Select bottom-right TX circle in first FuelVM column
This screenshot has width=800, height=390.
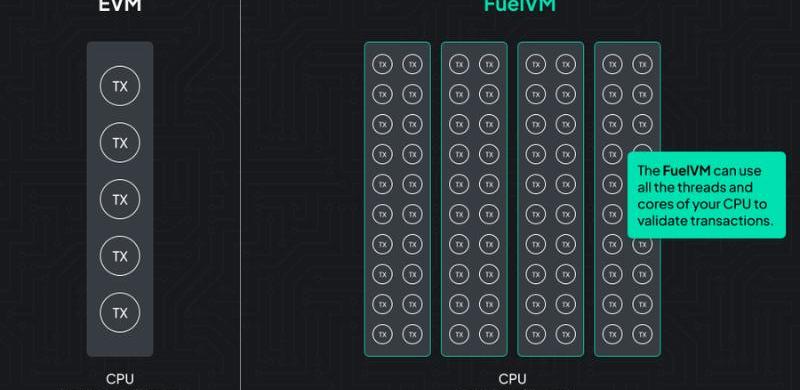coord(412,334)
